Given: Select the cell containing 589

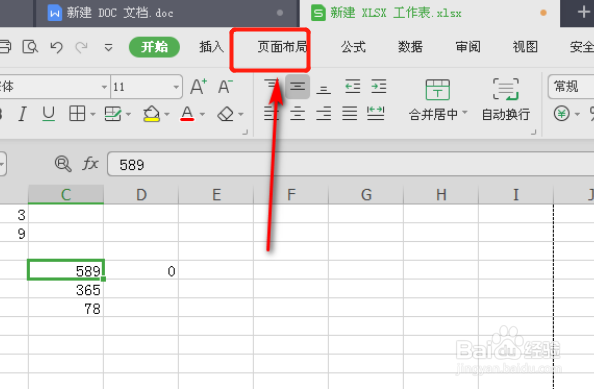Looking at the screenshot, I should 66,270.
